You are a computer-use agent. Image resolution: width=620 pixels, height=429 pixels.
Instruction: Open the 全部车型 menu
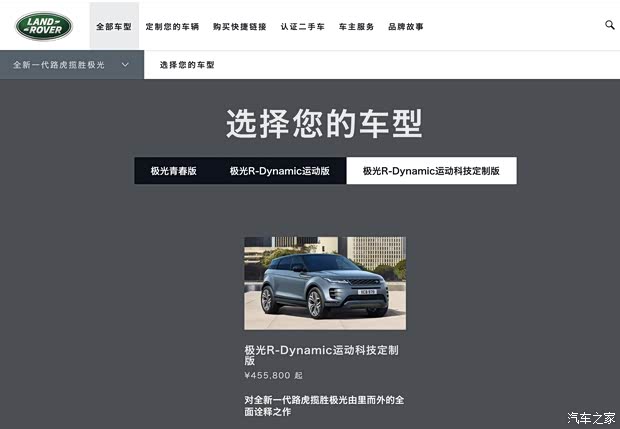point(114,26)
